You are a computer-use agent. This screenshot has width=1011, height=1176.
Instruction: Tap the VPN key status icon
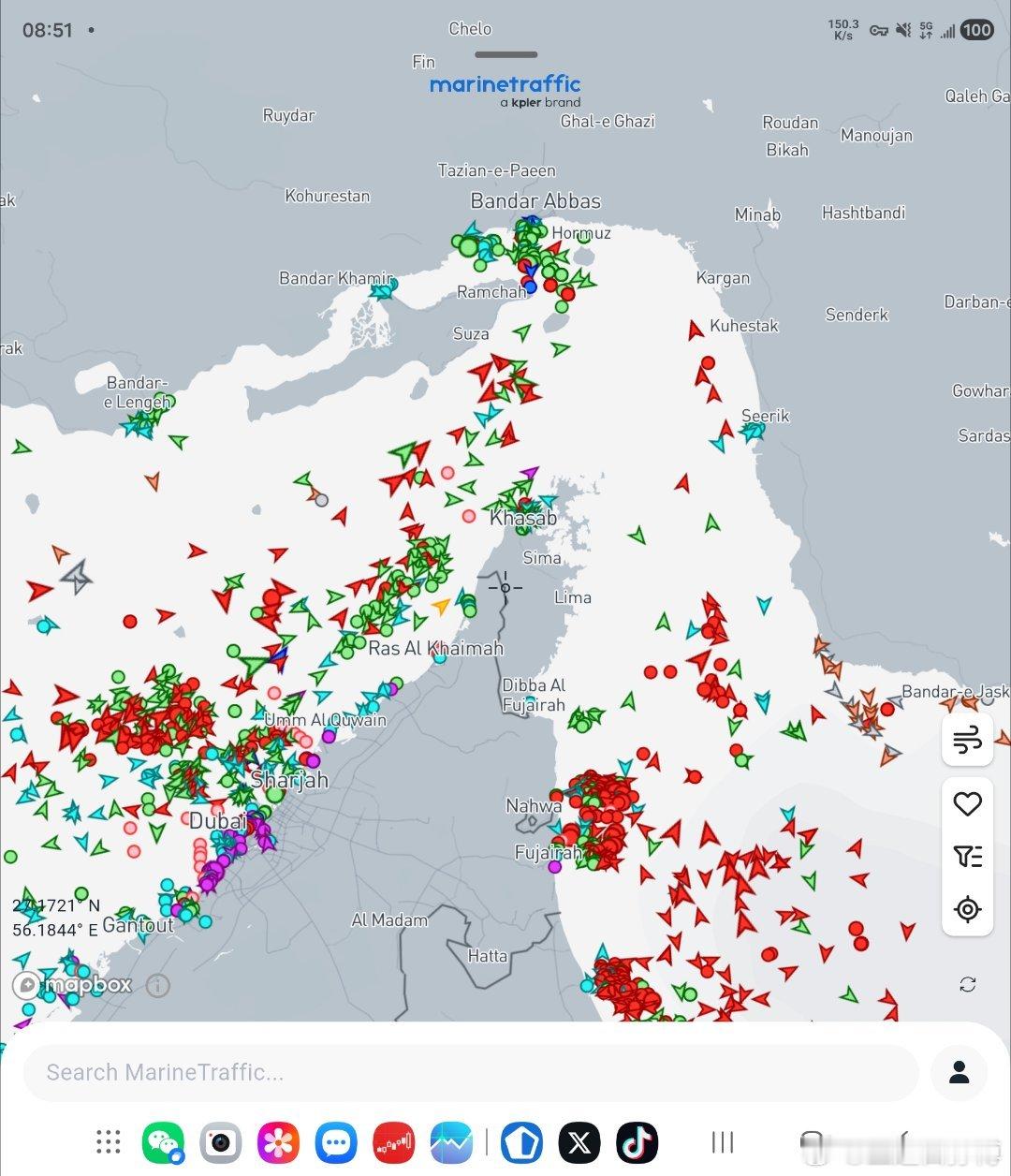coord(878,30)
